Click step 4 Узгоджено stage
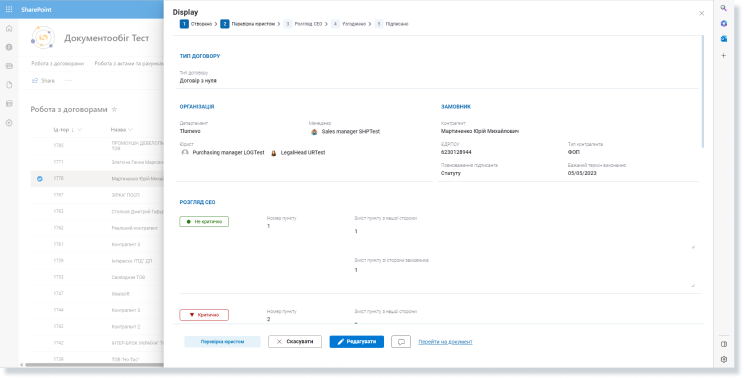The height and width of the screenshot is (378, 744). tap(349, 24)
